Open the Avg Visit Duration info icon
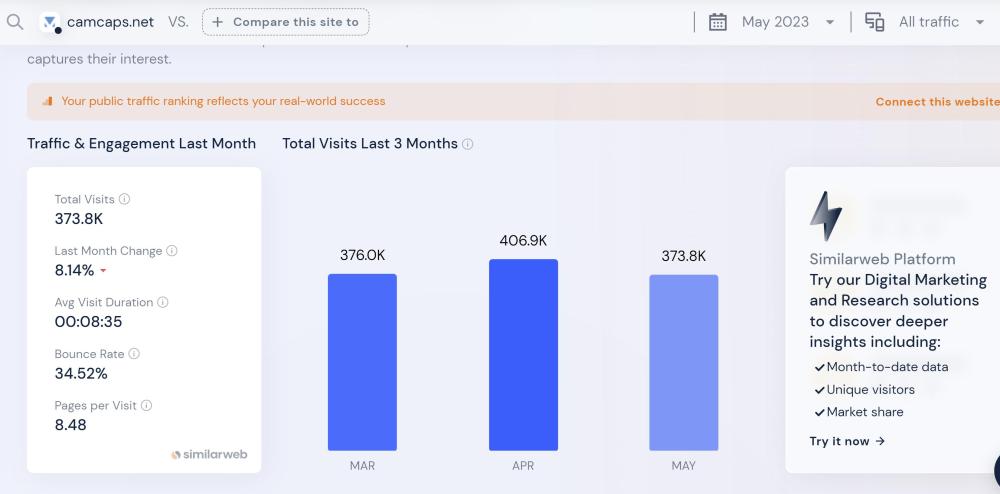The image size is (1000, 494). click(x=163, y=302)
